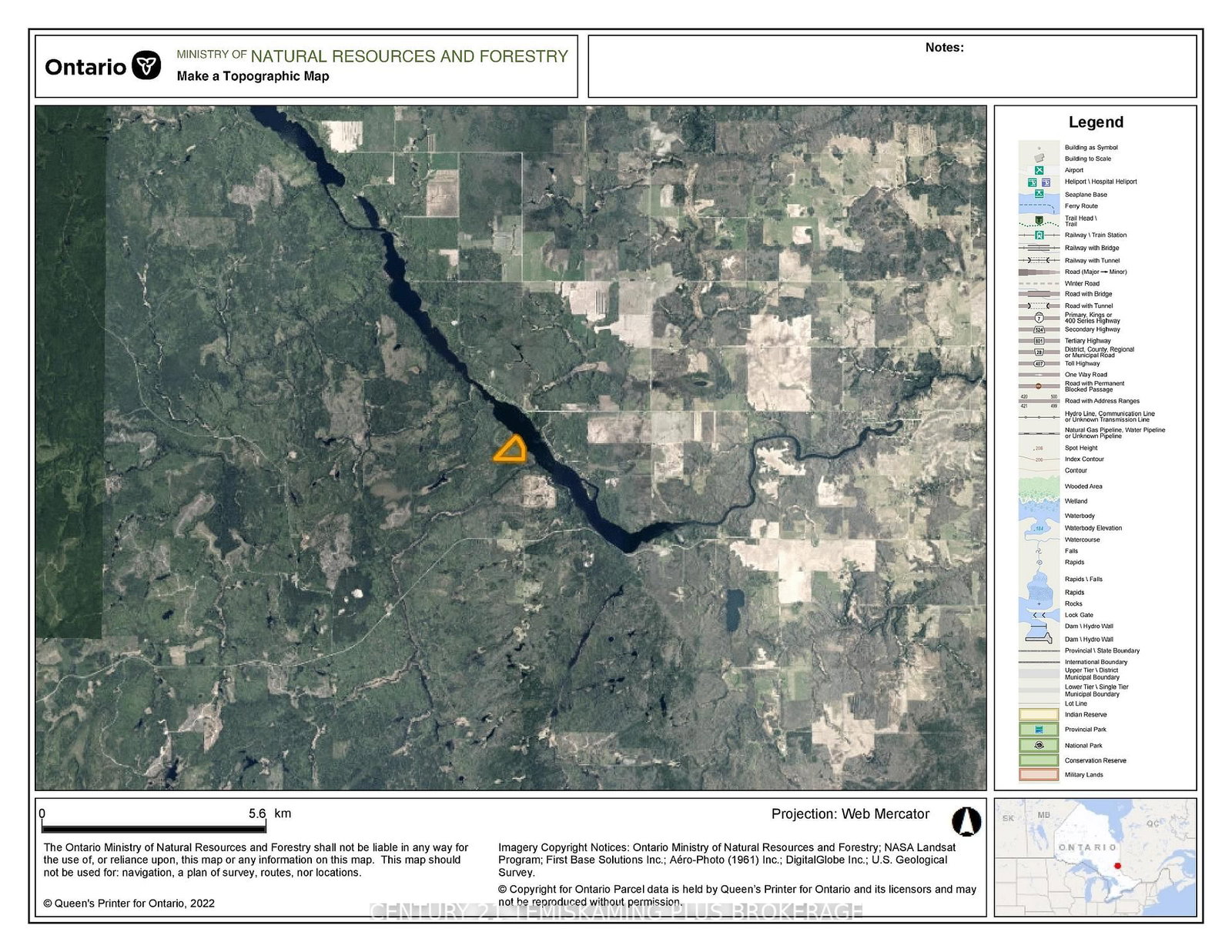1232x952 pixels.
Task: Click the red dot on Ontario inset map
Action: tap(1117, 866)
